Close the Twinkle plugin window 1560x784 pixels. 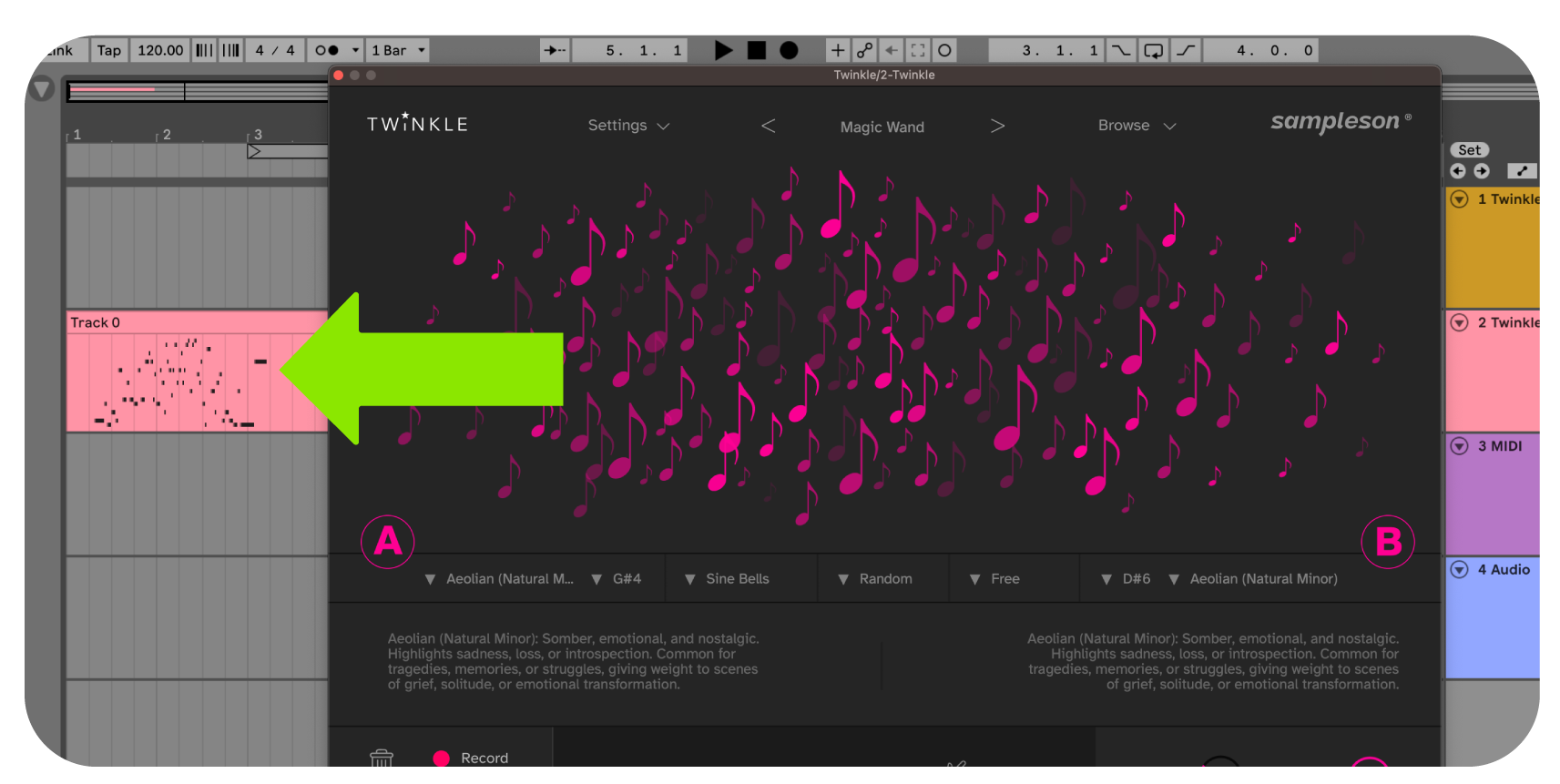pos(339,76)
